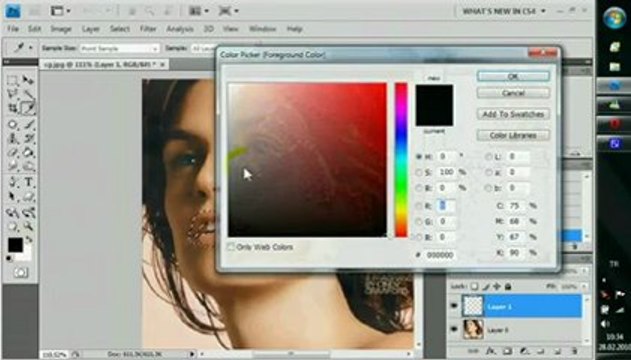
Task: Confirm color with OK button
Action: 513,76
